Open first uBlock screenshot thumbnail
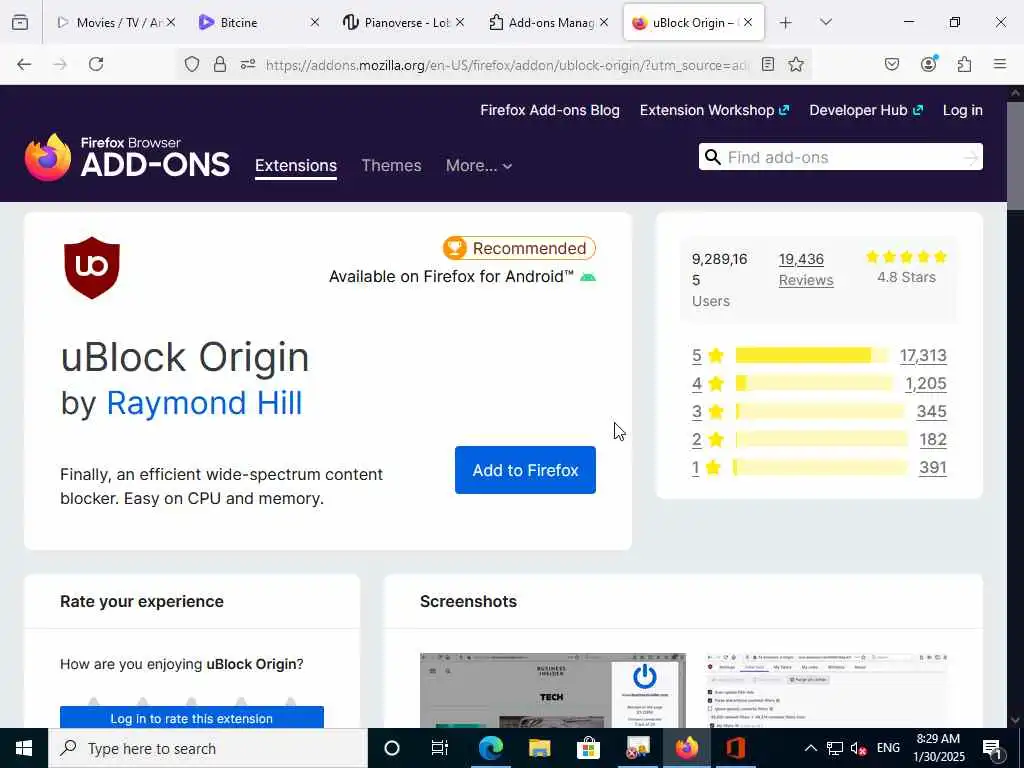This screenshot has height=768, width=1024. coord(552,690)
